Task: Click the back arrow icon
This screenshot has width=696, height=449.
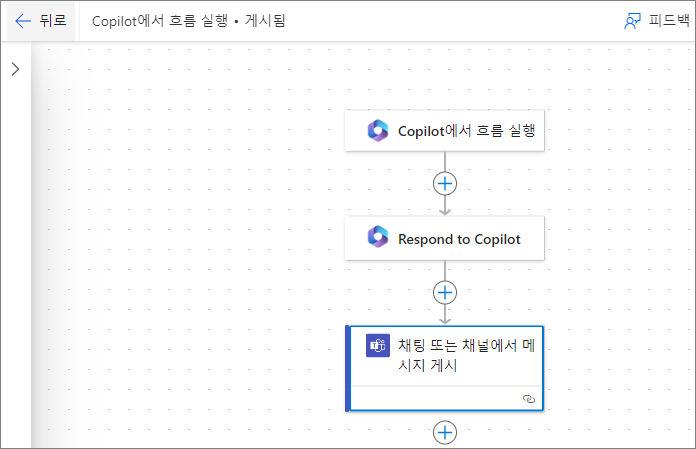Action: point(23,20)
